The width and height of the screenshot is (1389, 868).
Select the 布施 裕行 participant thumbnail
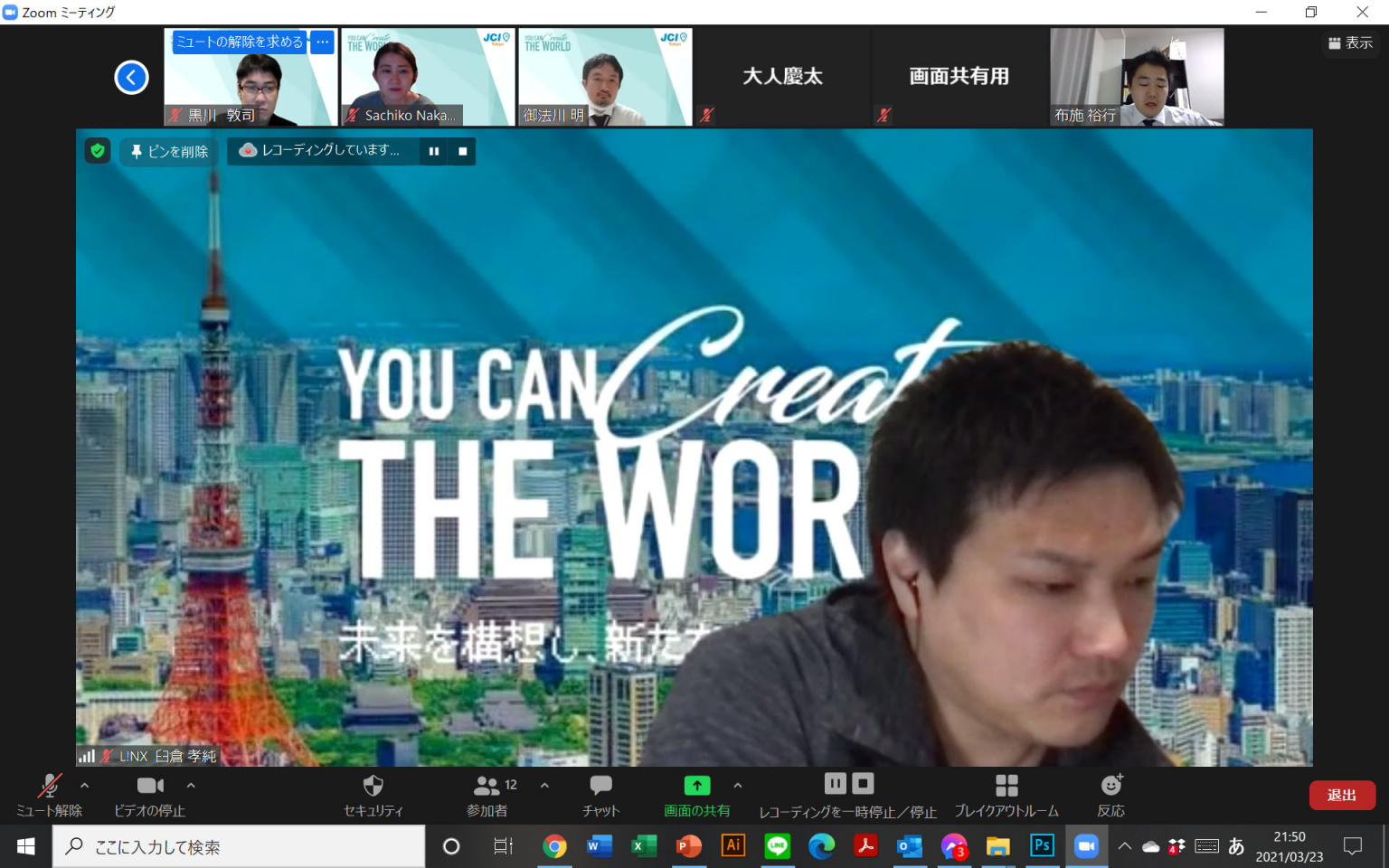[x=1137, y=77]
